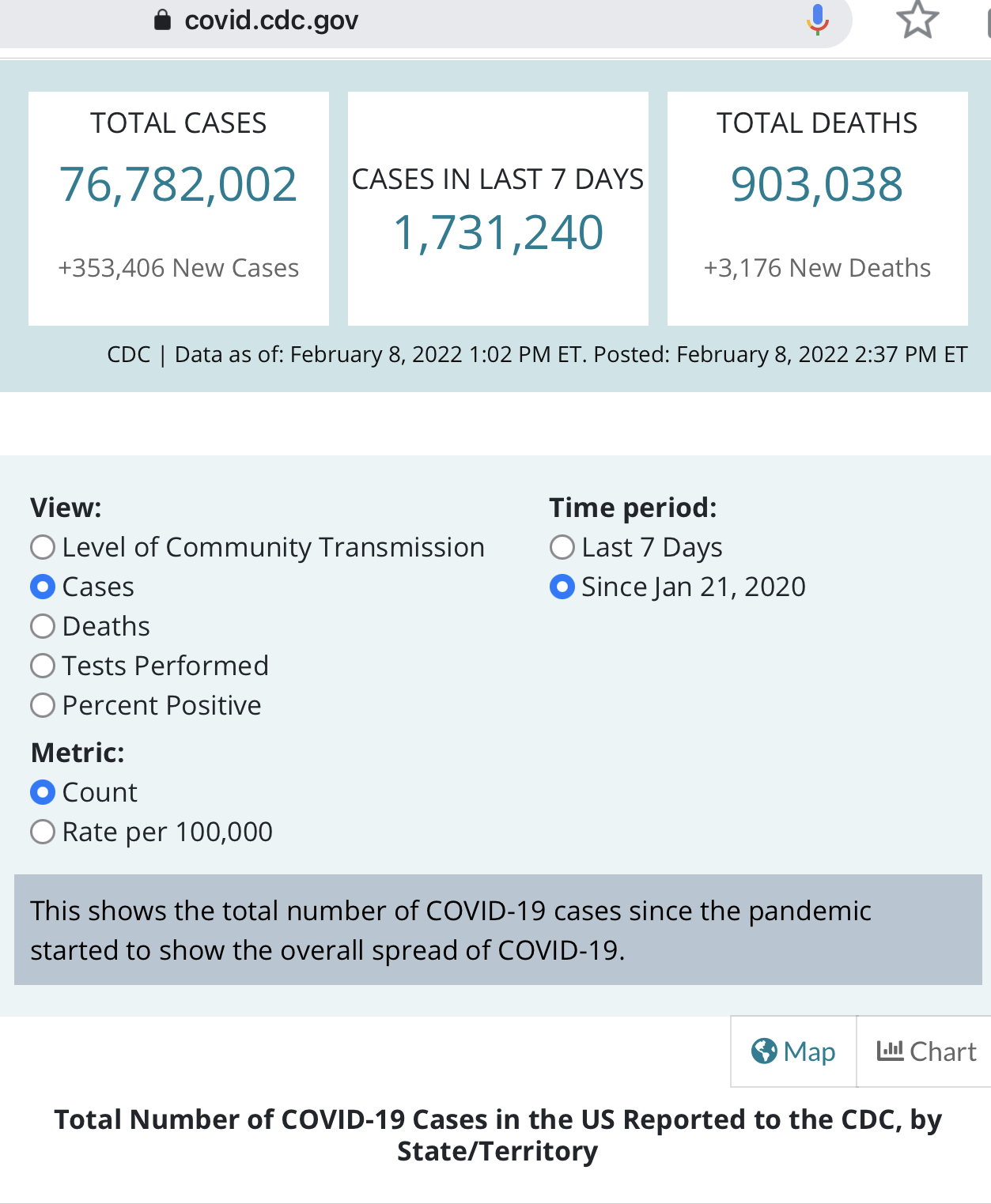Image resolution: width=991 pixels, height=1204 pixels.
Task: Click the bar chart icon on Chart tab
Action: click(890, 1051)
